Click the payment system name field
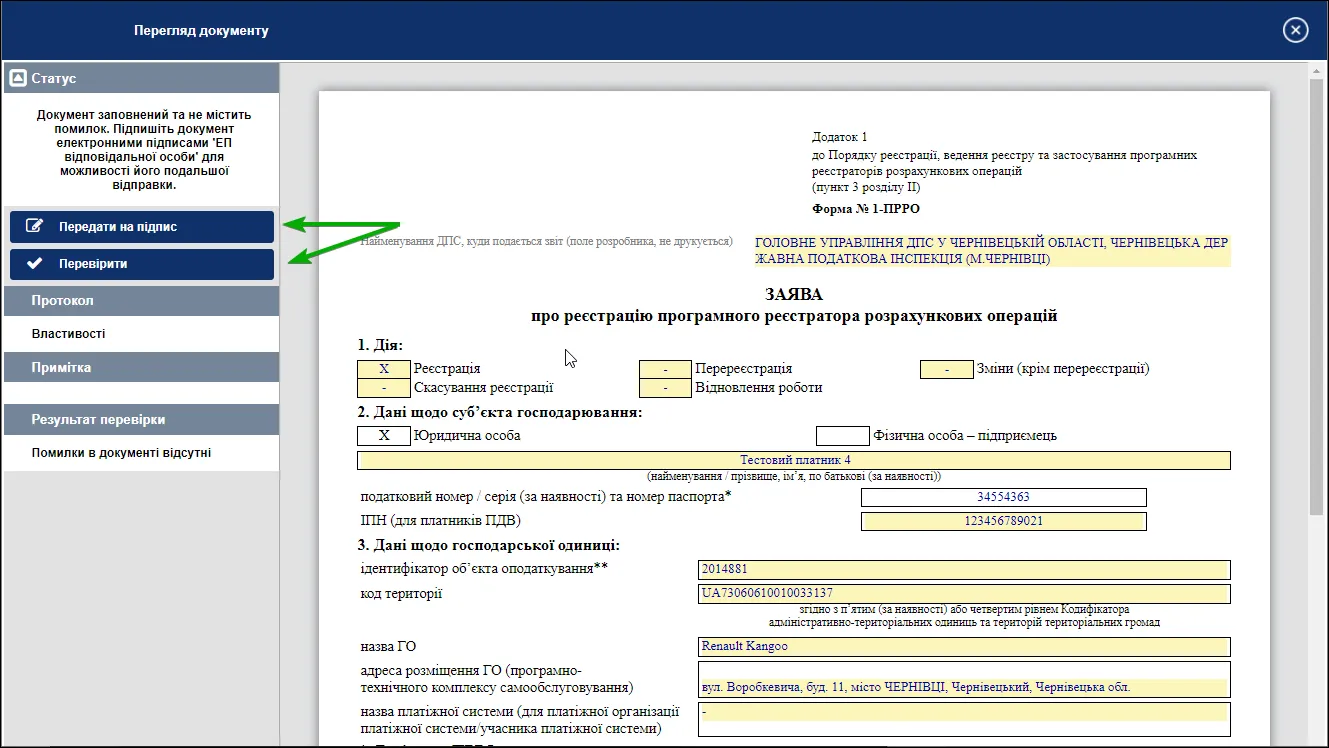The image size is (1329, 748). [964, 719]
